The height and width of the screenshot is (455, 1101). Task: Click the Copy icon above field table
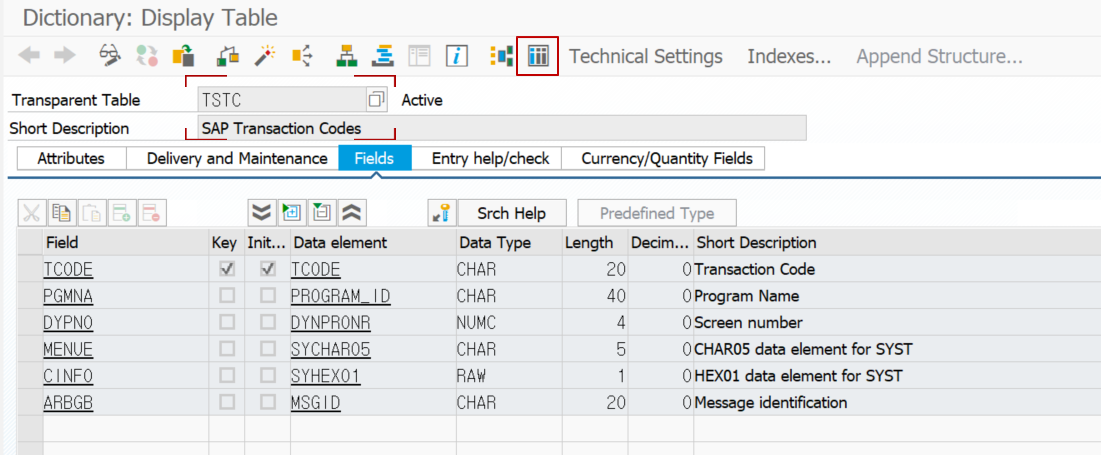61,213
